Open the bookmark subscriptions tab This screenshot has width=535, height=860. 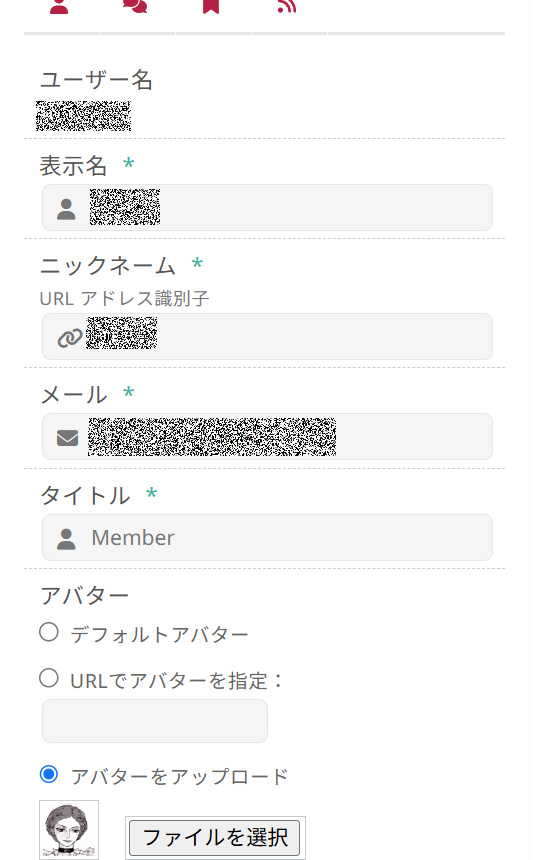click(211, 6)
